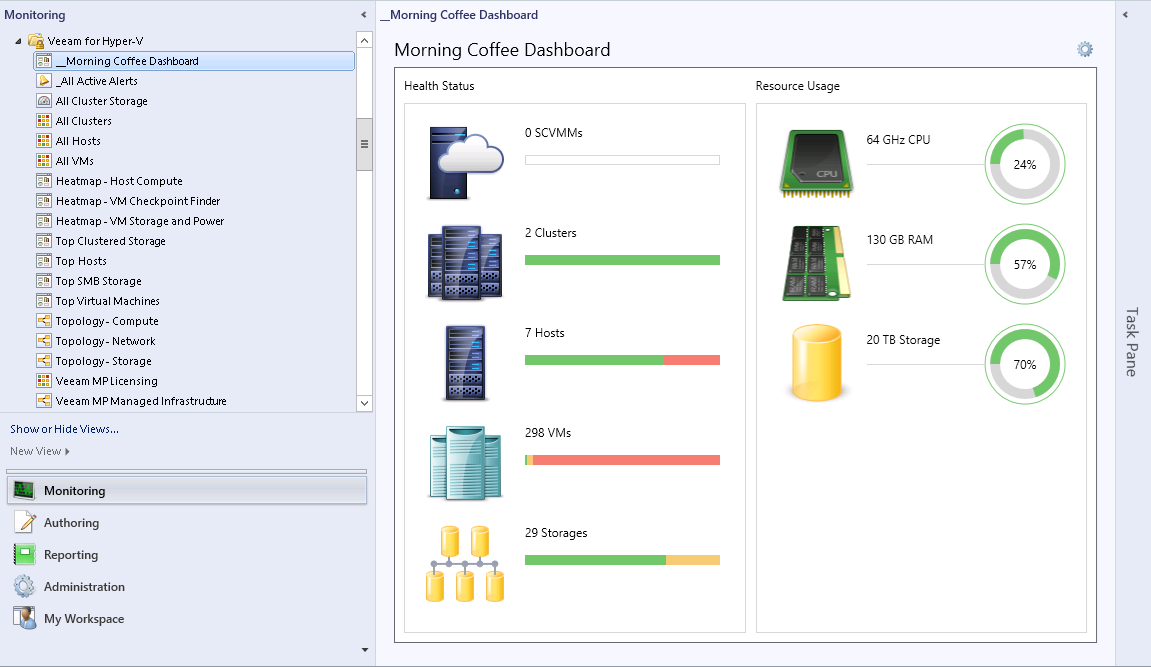Open the Top Virtual Machines view
The height and width of the screenshot is (667, 1151).
pyautogui.click(x=107, y=301)
